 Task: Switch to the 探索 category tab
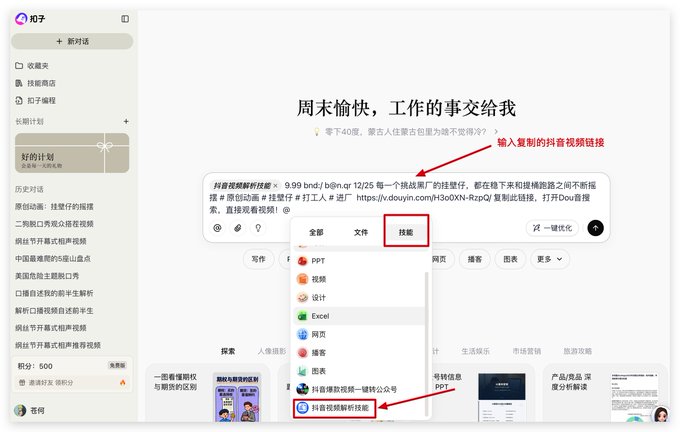point(228,351)
